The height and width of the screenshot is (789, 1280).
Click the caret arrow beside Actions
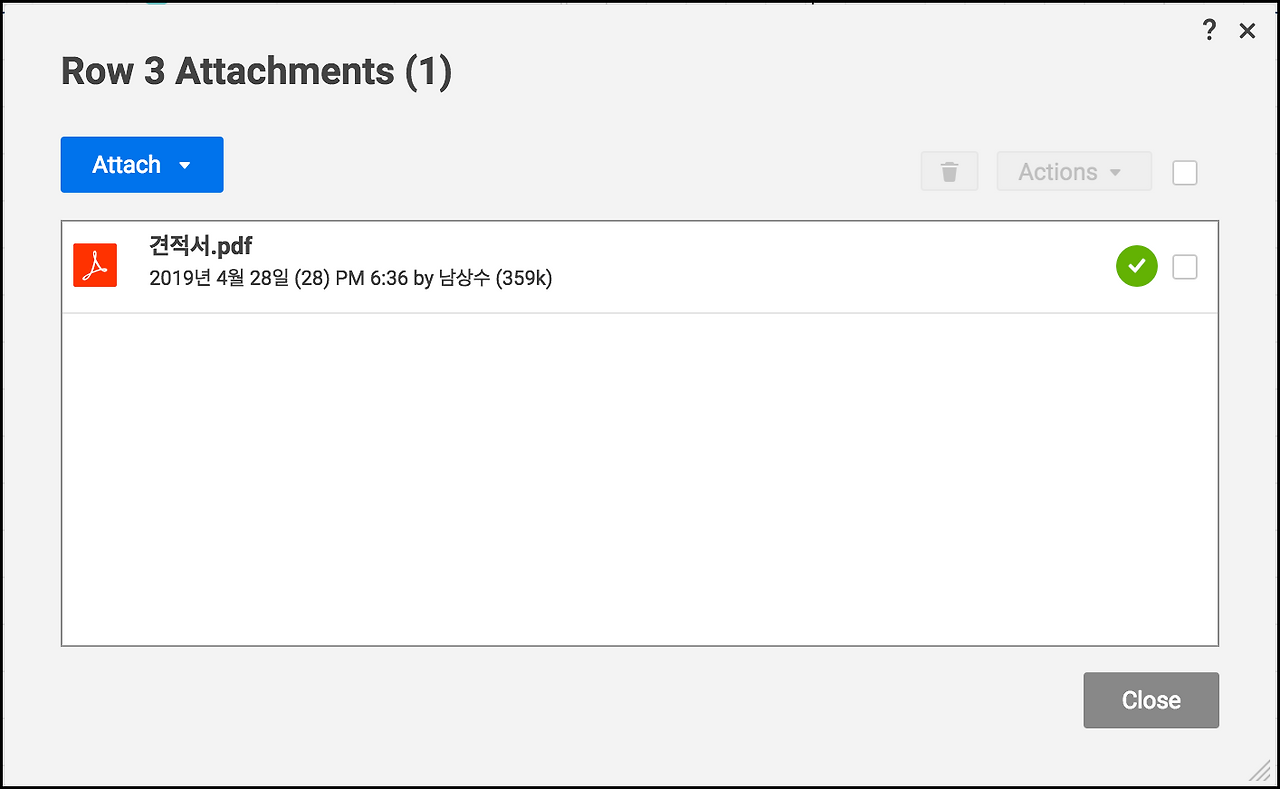point(1116,173)
